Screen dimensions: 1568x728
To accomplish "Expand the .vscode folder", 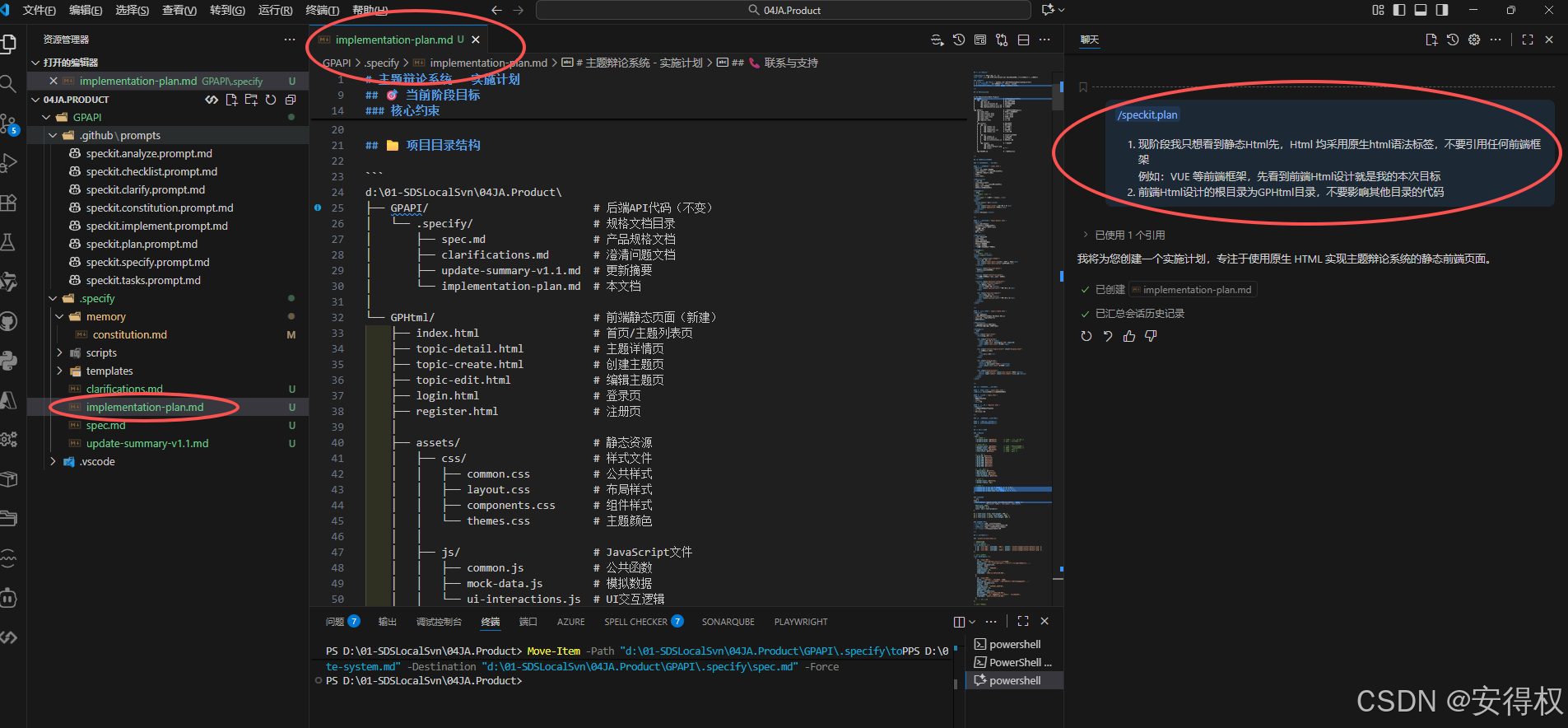I will pyautogui.click(x=54, y=462).
